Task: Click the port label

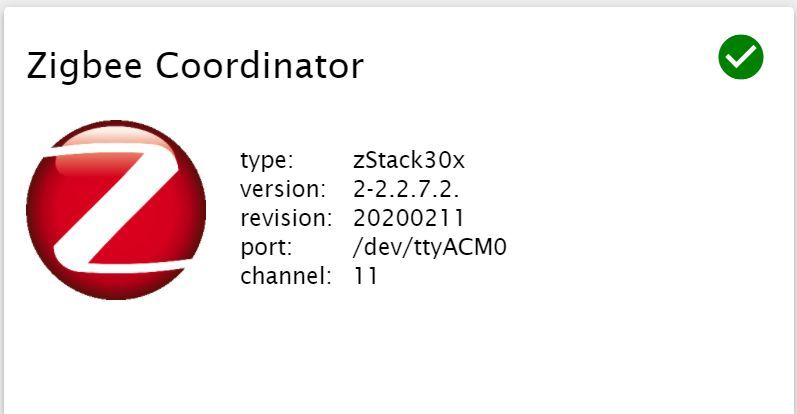Action: [266, 248]
